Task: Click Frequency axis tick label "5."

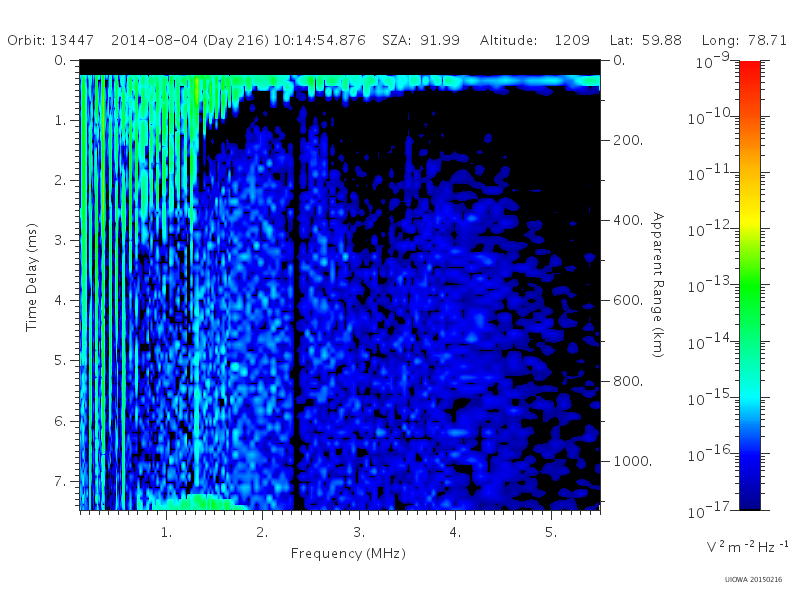Action: [x=551, y=532]
